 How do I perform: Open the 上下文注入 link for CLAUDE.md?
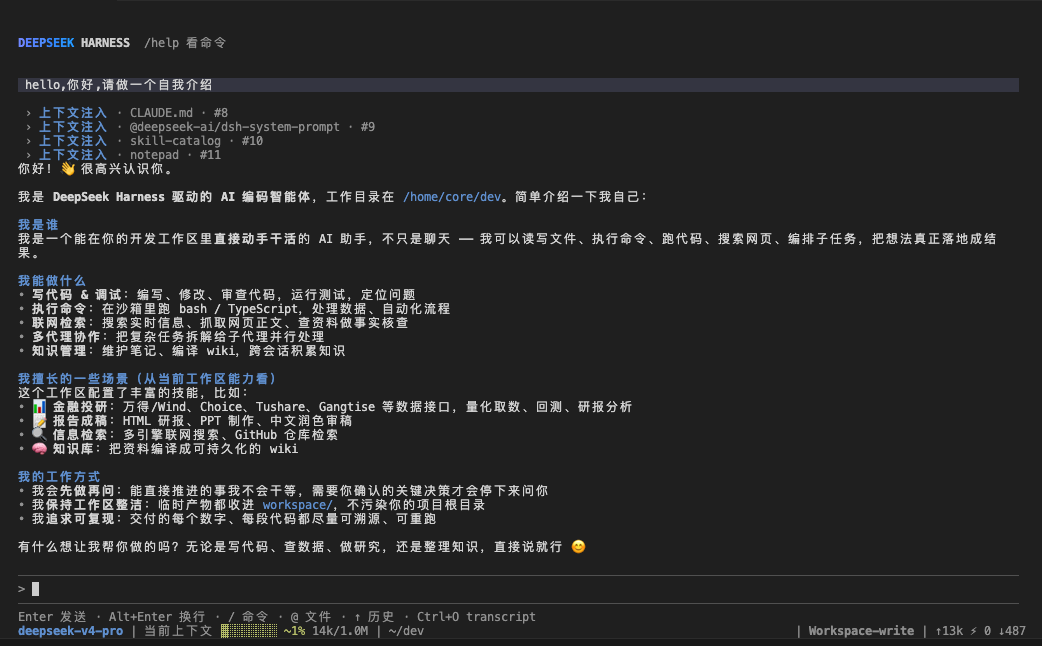(72, 113)
